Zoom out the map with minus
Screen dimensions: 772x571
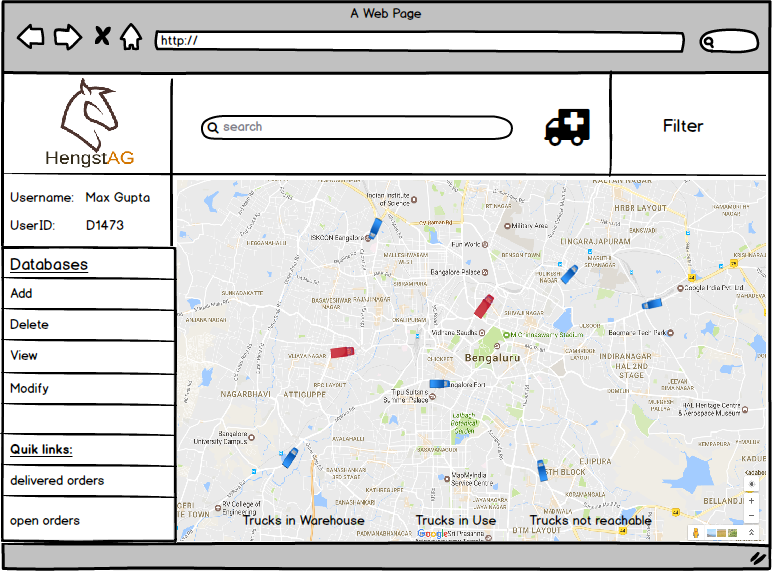coord(751,515)
